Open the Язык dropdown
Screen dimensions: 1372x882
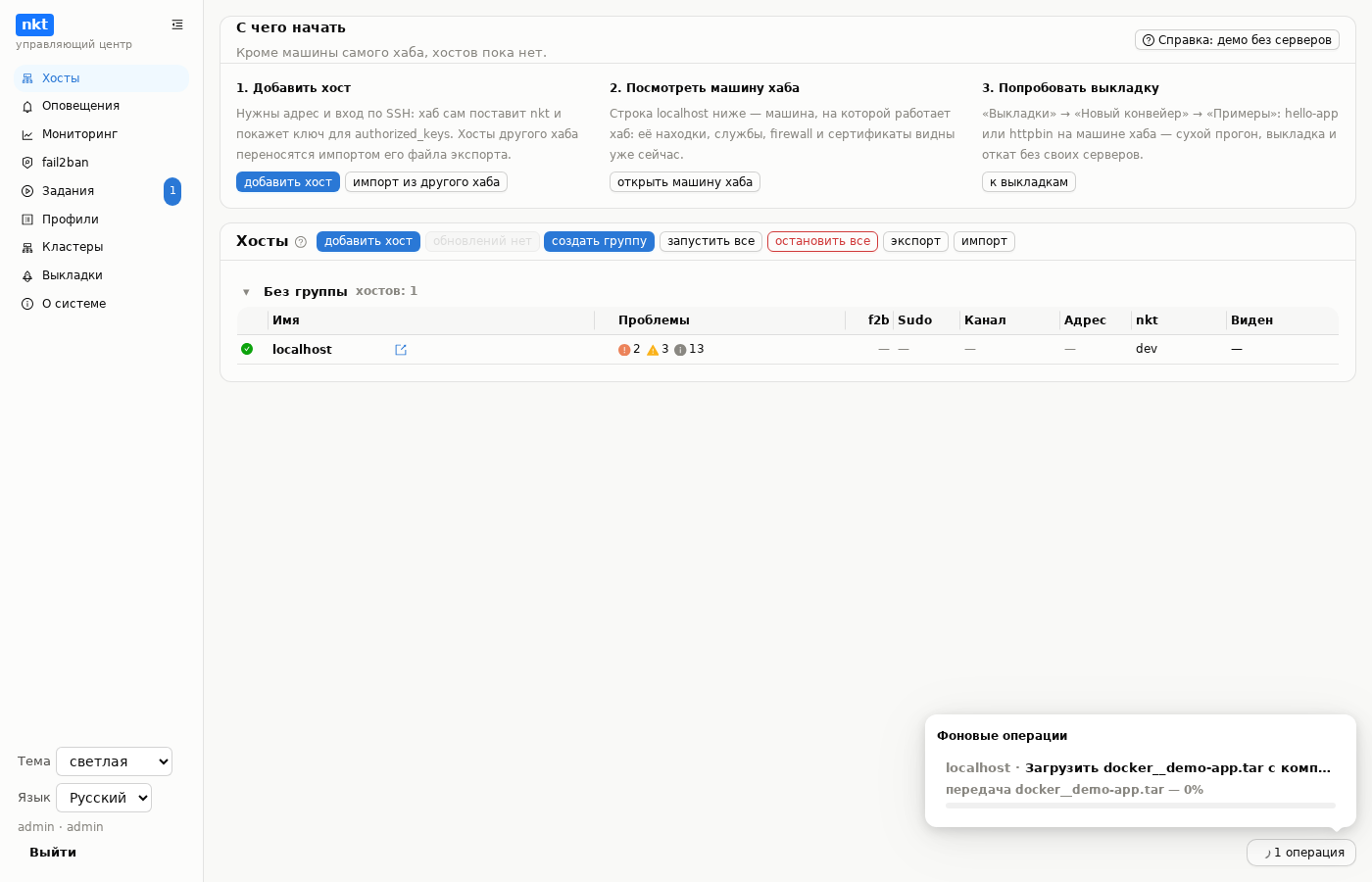(x=104, y=798)
